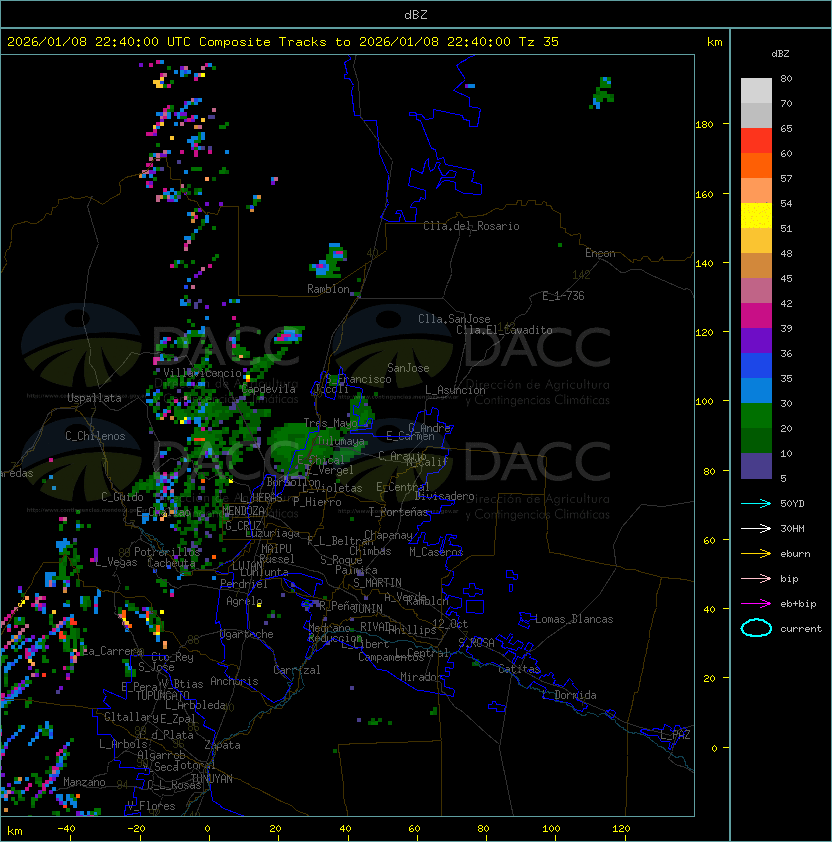Click the Potrerillos map label

(167, 552)
